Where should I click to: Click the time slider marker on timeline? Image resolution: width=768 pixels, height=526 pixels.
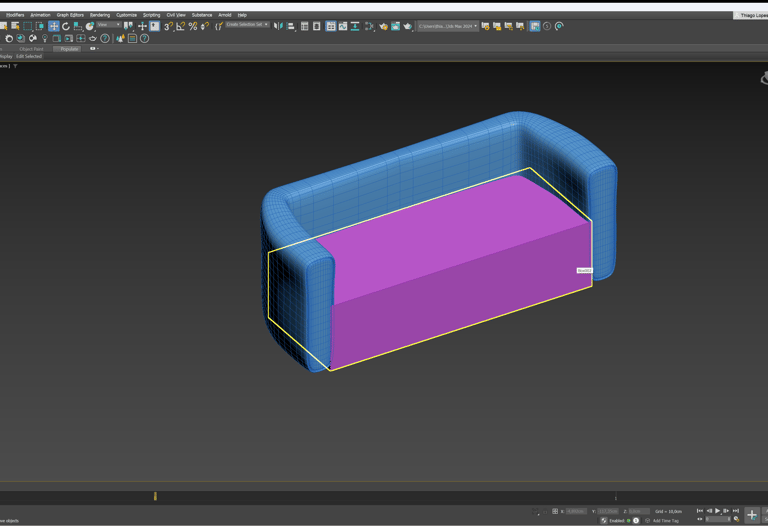155,496
